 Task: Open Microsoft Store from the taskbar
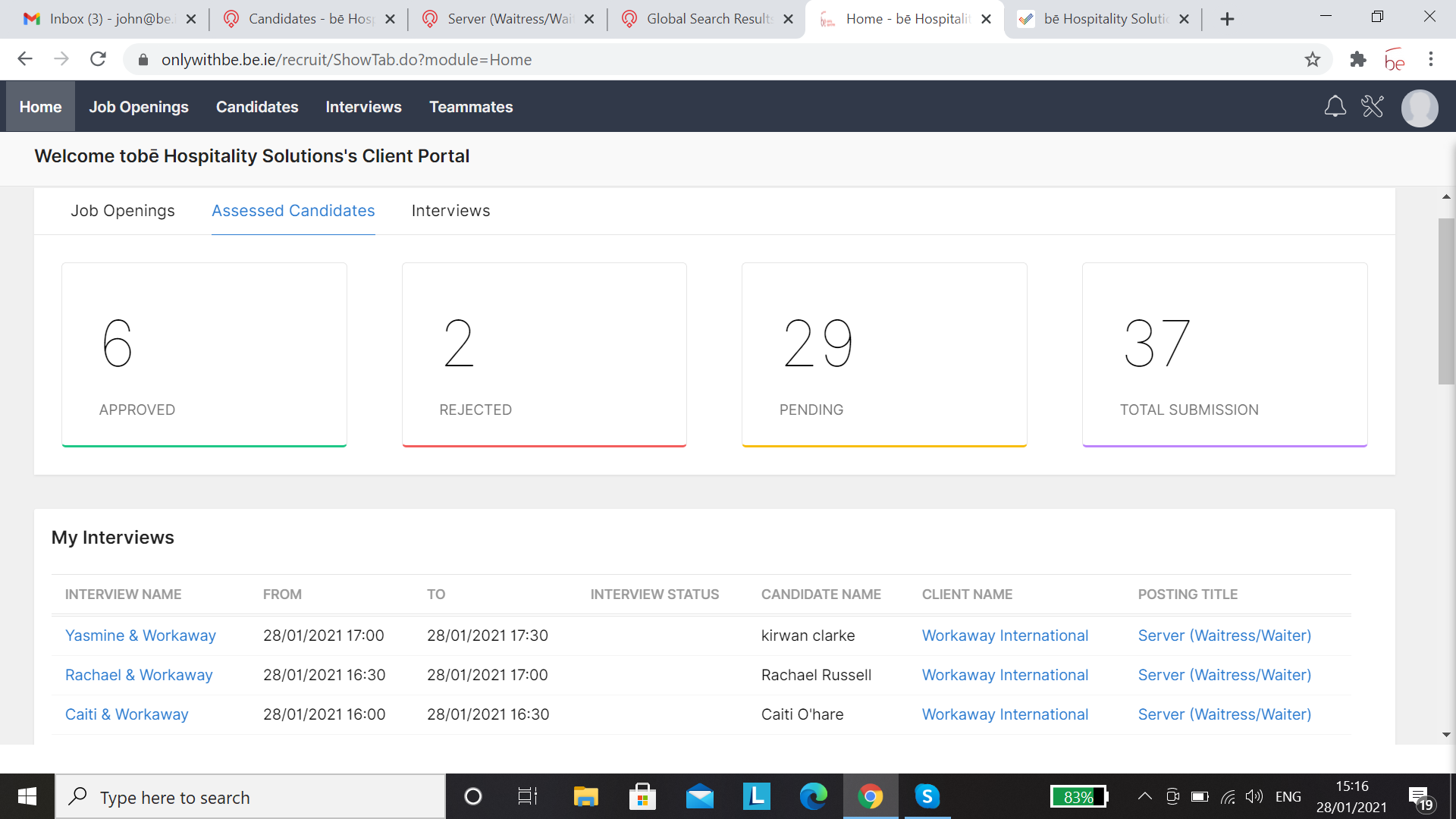[x=642, y=796]
